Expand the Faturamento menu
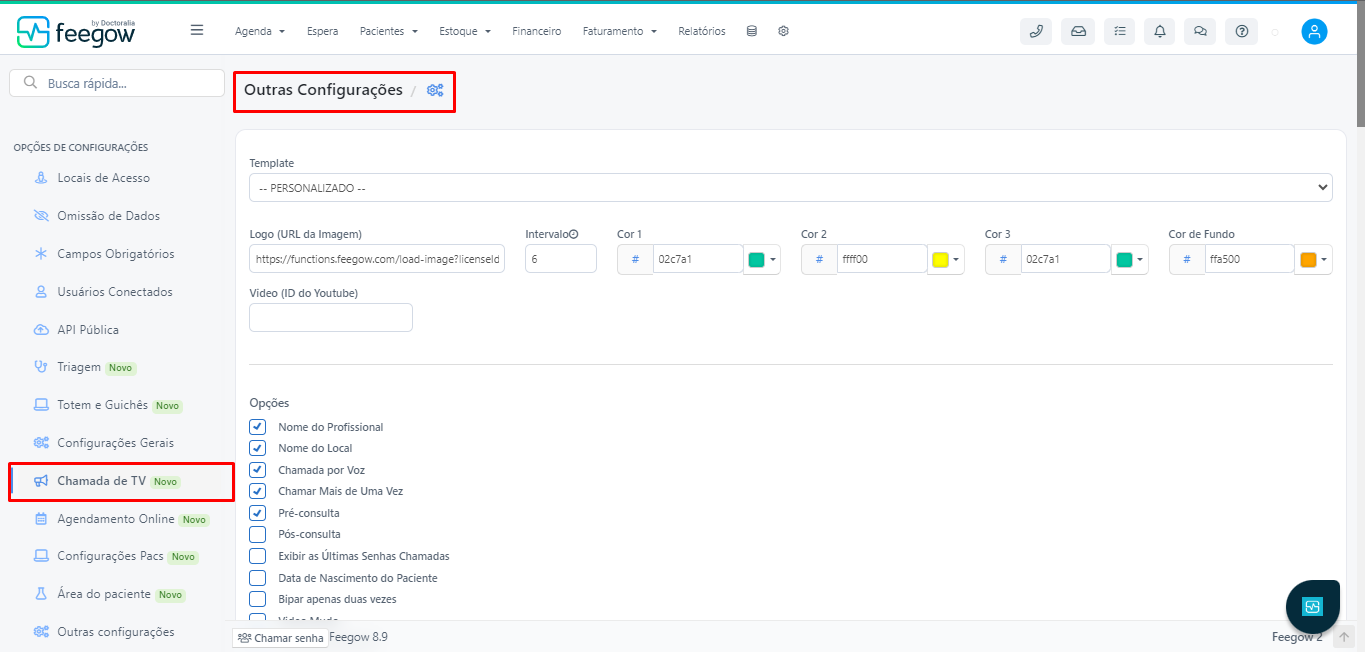Viewport: 1365px width, 652px height. (620, 31)
